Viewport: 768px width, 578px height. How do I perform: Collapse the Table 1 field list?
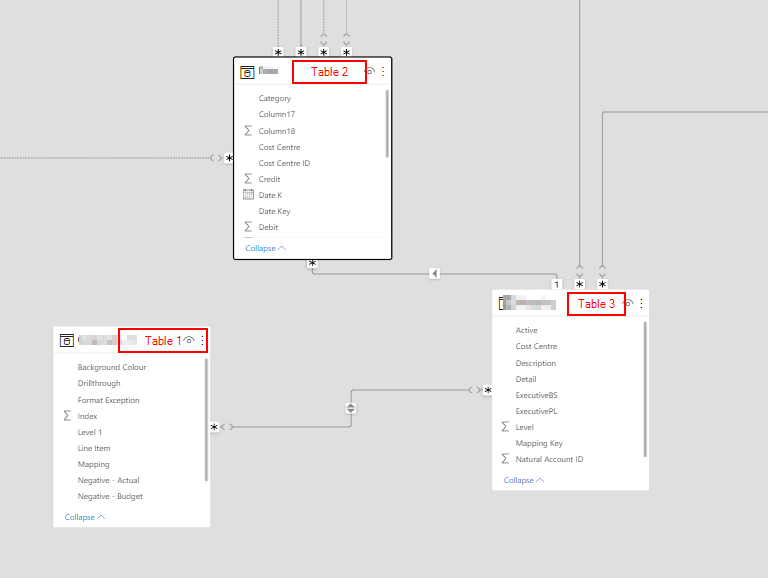(x=84, y=517)
